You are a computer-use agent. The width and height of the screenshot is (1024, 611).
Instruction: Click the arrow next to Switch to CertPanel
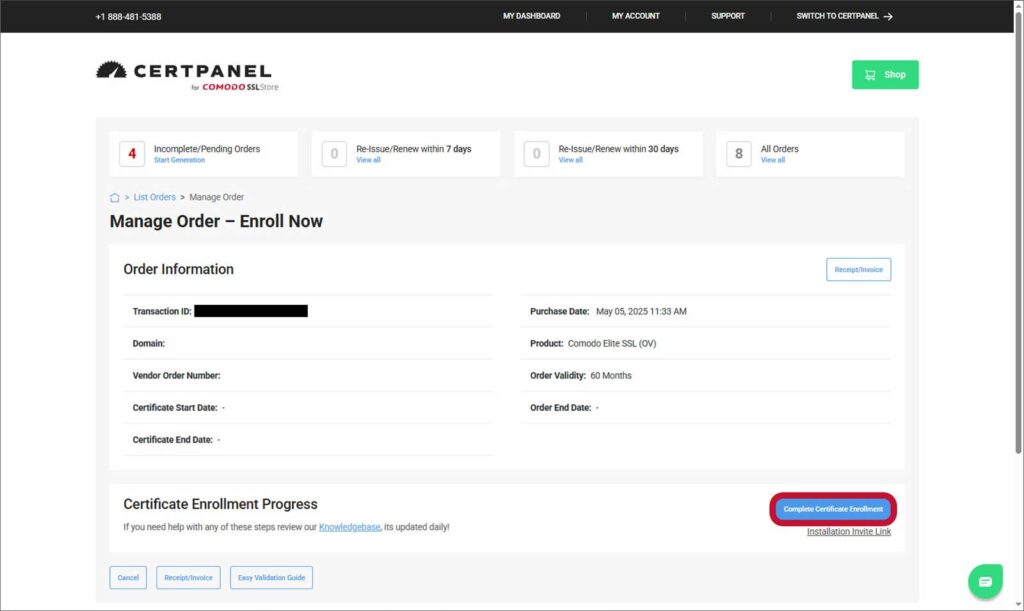(x=888, y=16)
